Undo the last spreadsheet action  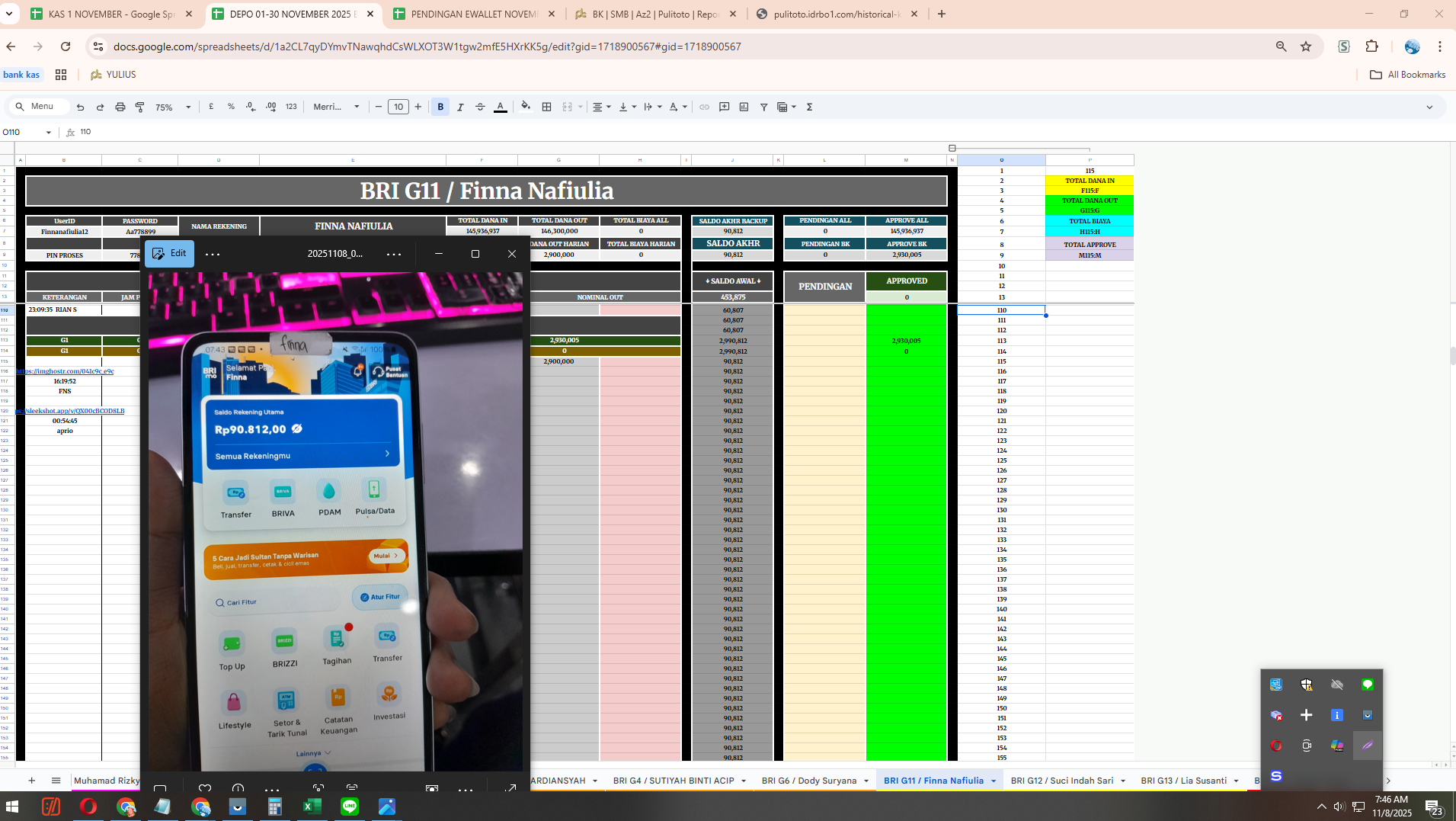click(x=80, y=107)
